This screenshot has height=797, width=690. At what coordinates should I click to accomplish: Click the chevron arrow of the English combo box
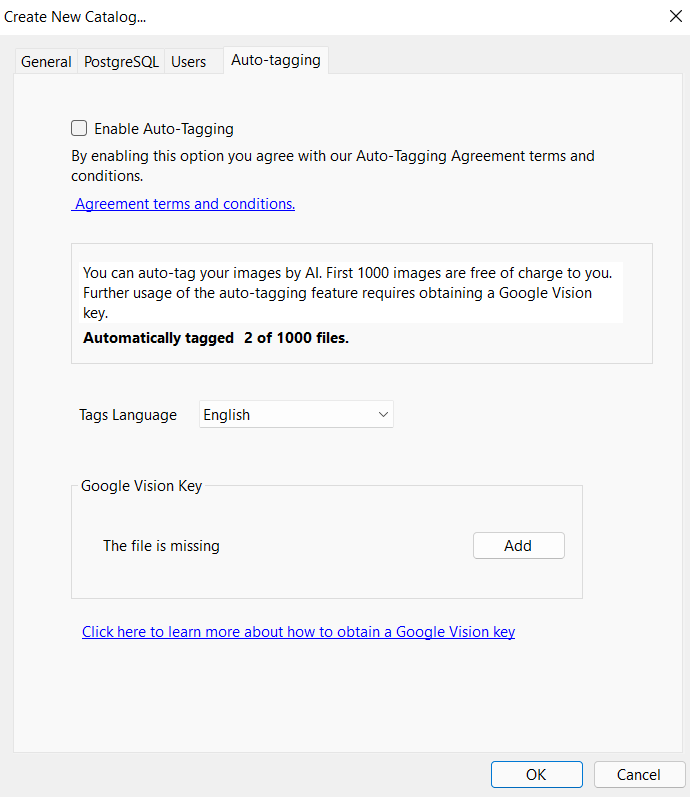pyautogui.click(x=382, y=415)
